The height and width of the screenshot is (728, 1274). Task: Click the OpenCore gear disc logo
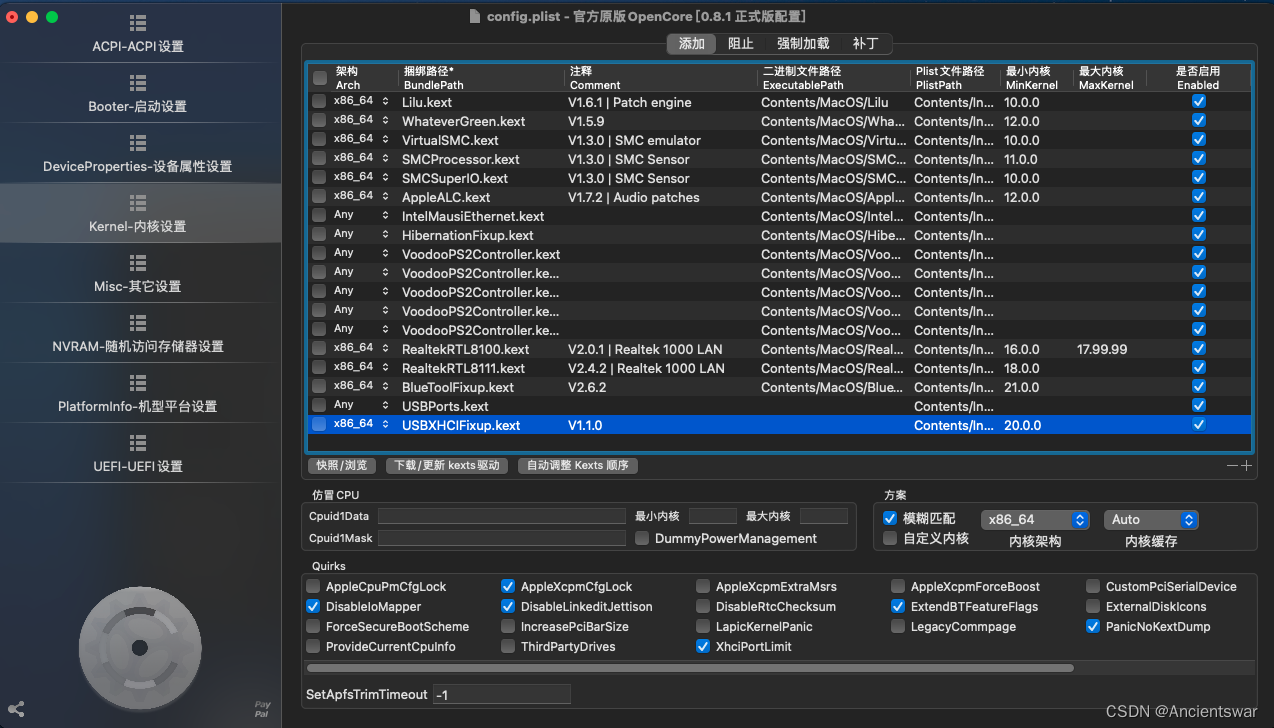[138, 648]
